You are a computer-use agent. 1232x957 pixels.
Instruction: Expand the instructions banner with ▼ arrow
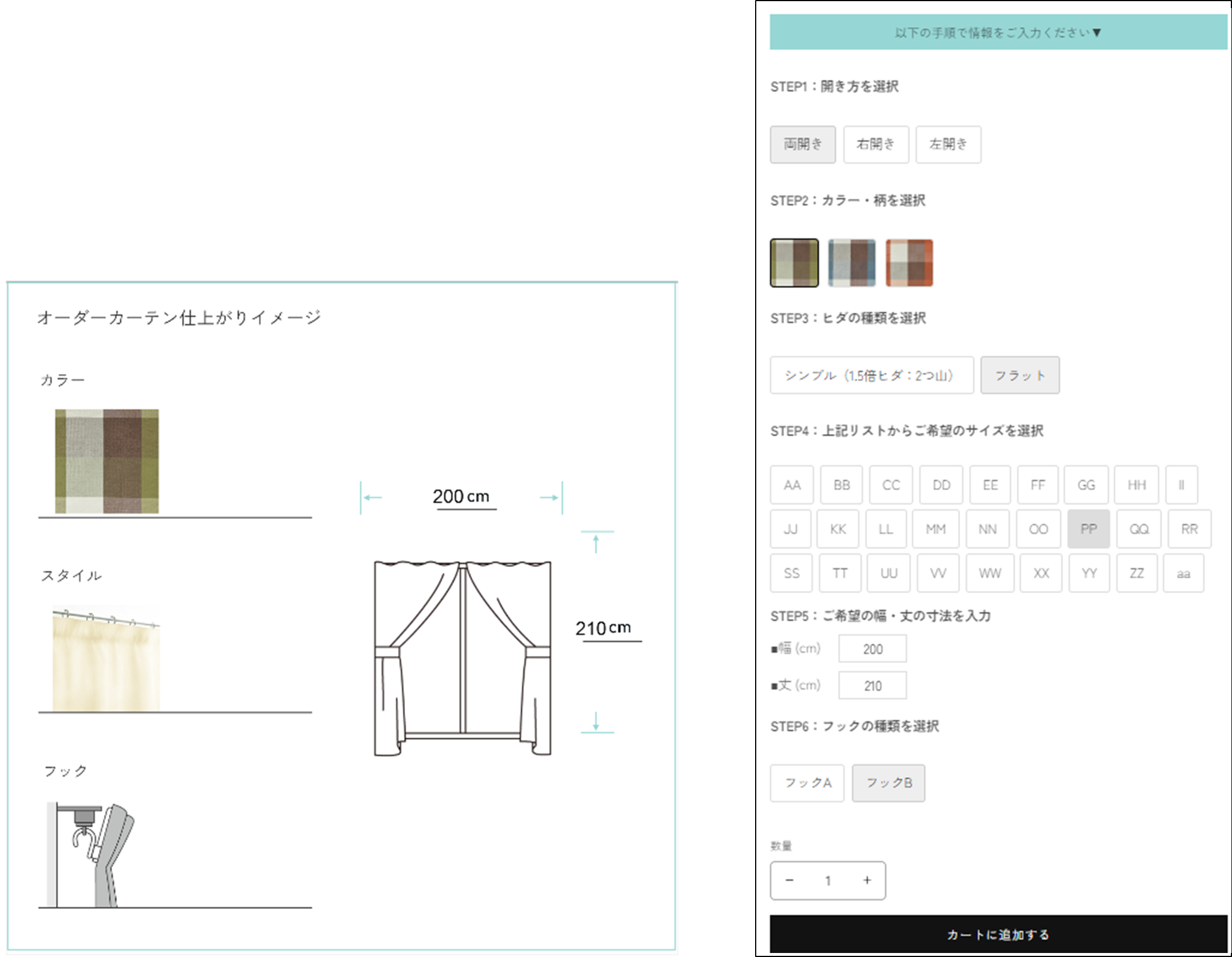click(998, 33)
